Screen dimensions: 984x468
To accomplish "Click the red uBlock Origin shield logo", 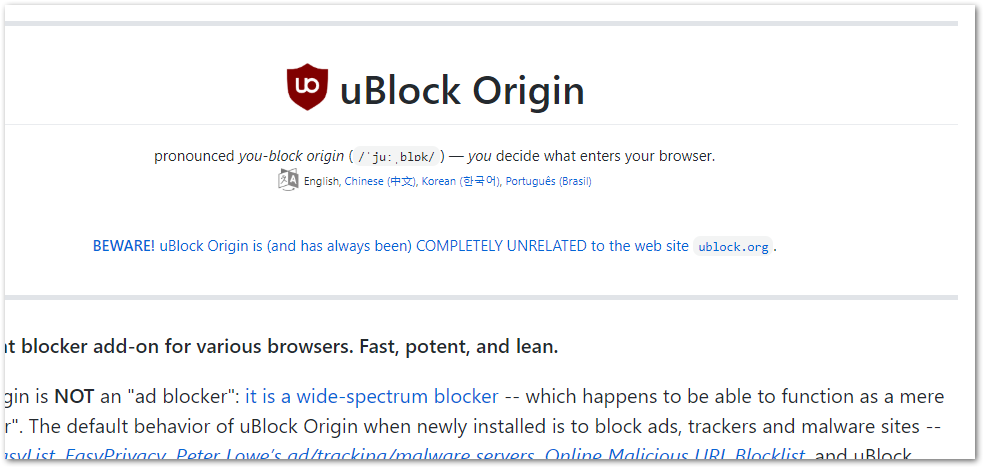I will [307, 87].
